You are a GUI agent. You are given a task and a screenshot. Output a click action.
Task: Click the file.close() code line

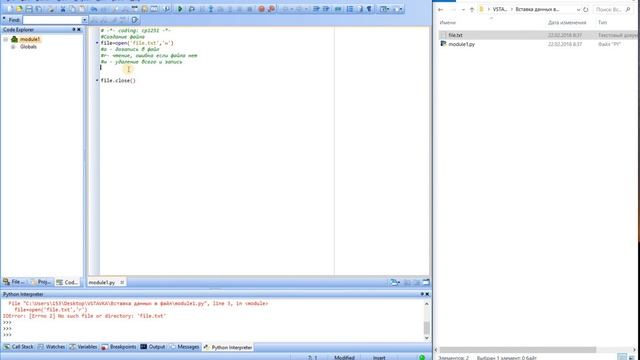pyautogui.click(x=118, y=81)
